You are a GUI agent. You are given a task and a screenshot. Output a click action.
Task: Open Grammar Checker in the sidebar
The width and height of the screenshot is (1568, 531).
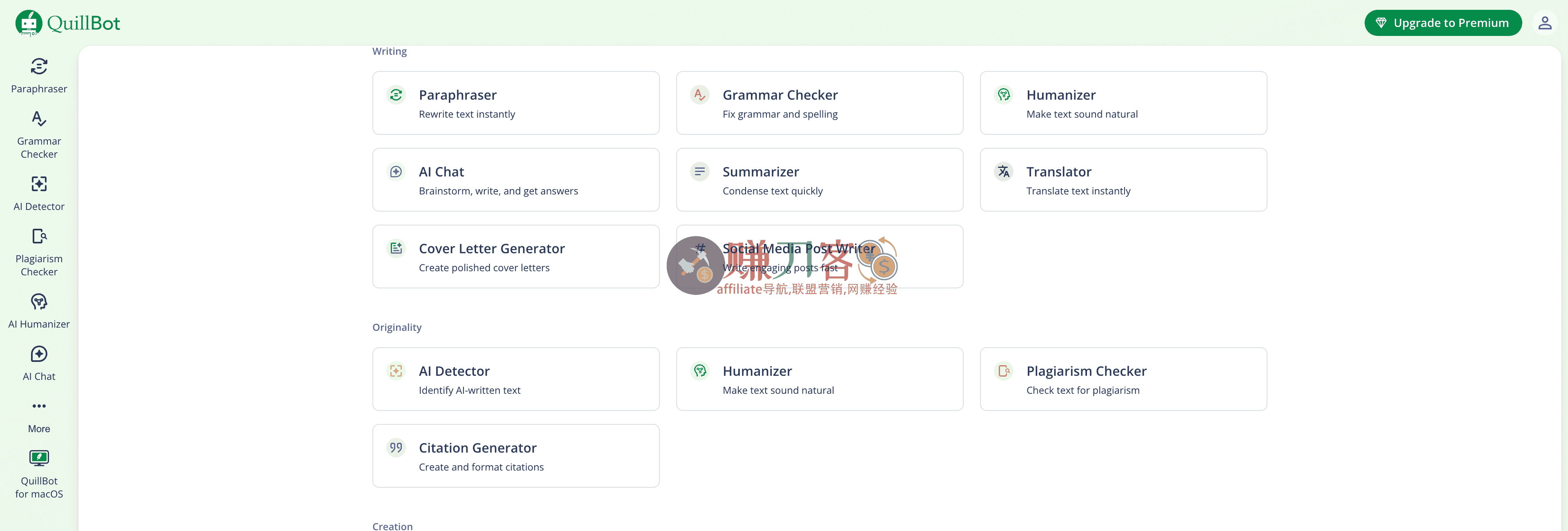pyautogui.click(x=39, y=134)
